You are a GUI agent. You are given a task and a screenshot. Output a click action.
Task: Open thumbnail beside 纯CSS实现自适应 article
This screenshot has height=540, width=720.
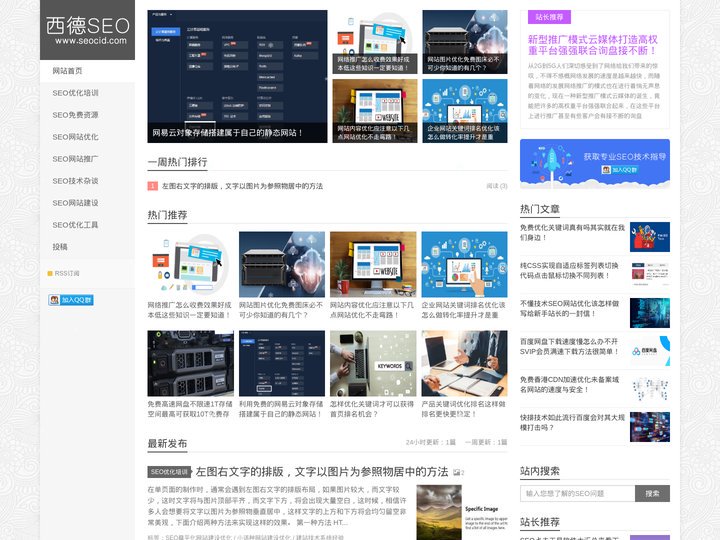pyautogui.click(x=650, y=275)
